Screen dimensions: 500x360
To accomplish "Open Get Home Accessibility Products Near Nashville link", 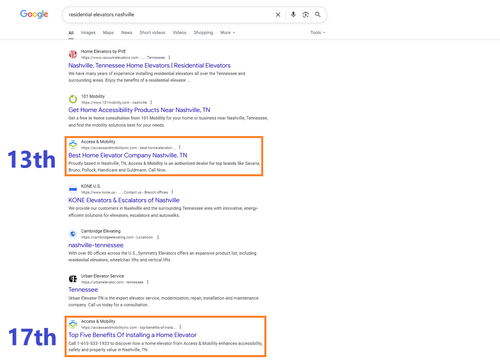I will pyautogui.click(x=139, y=110).
